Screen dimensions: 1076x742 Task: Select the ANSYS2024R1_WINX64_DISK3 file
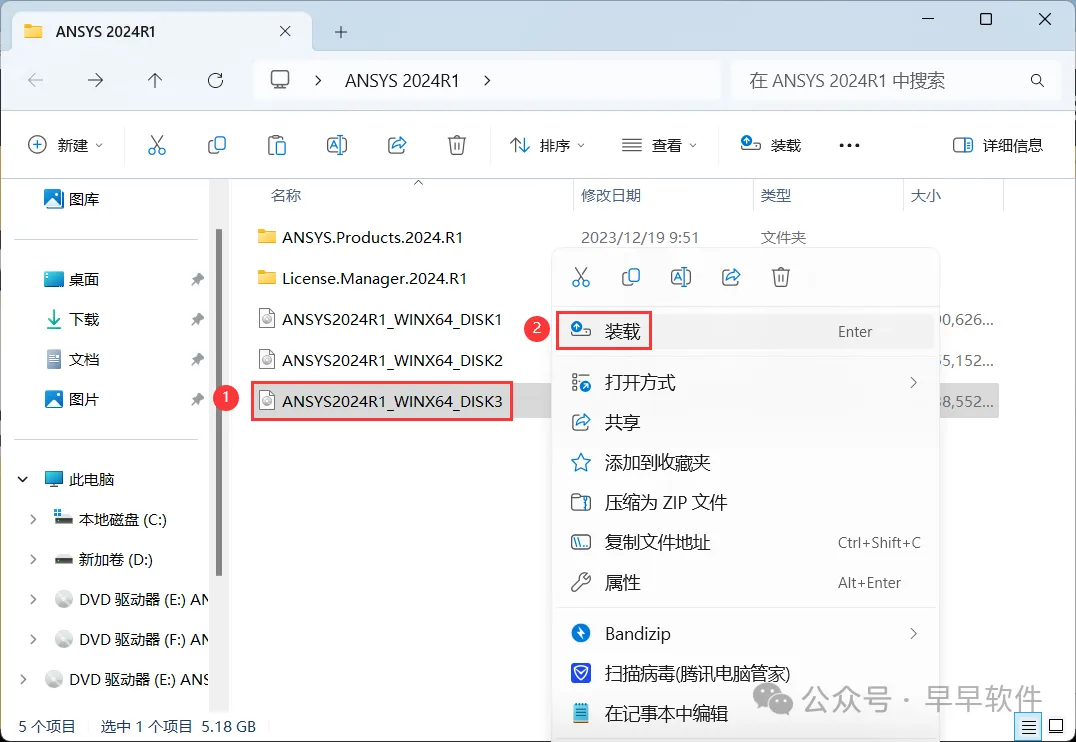[x=380, y=402]
